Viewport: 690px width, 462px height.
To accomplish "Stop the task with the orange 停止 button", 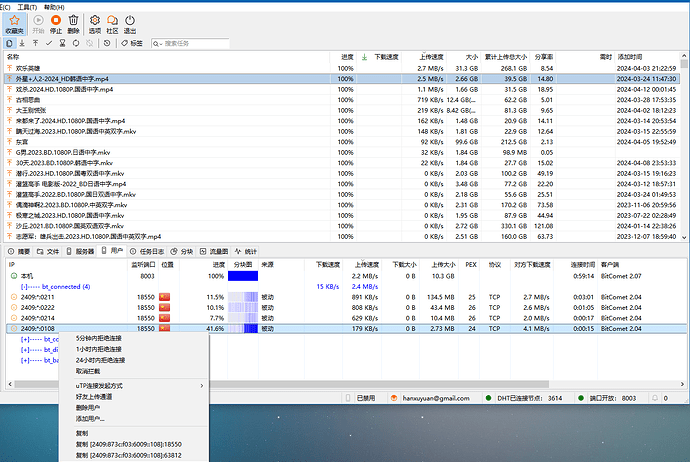I will (56, 24).
